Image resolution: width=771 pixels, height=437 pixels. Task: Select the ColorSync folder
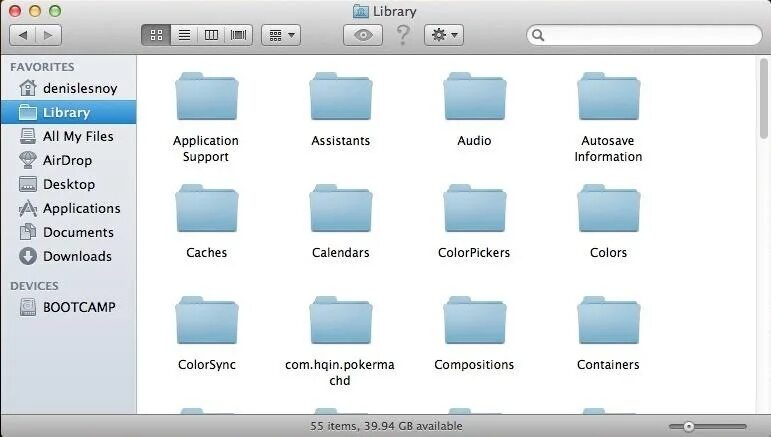coord(207,321)
